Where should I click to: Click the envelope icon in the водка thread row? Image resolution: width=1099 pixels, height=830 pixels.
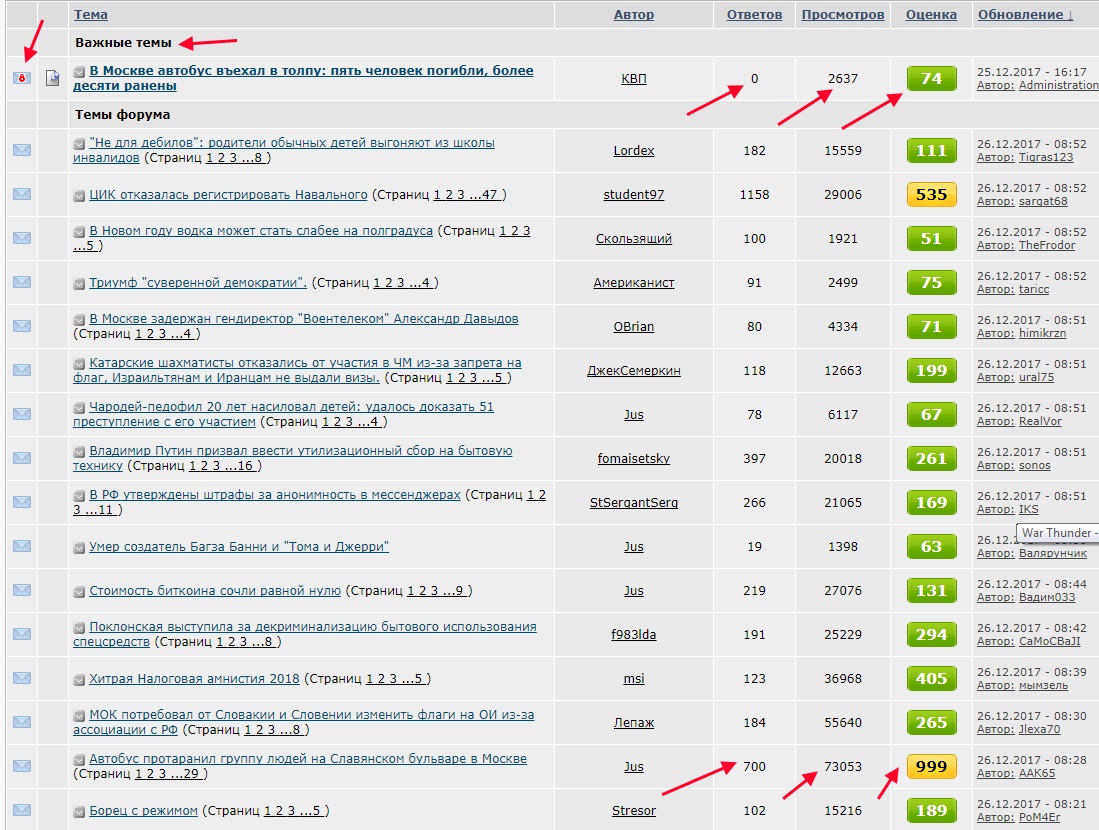click(22, 238)
